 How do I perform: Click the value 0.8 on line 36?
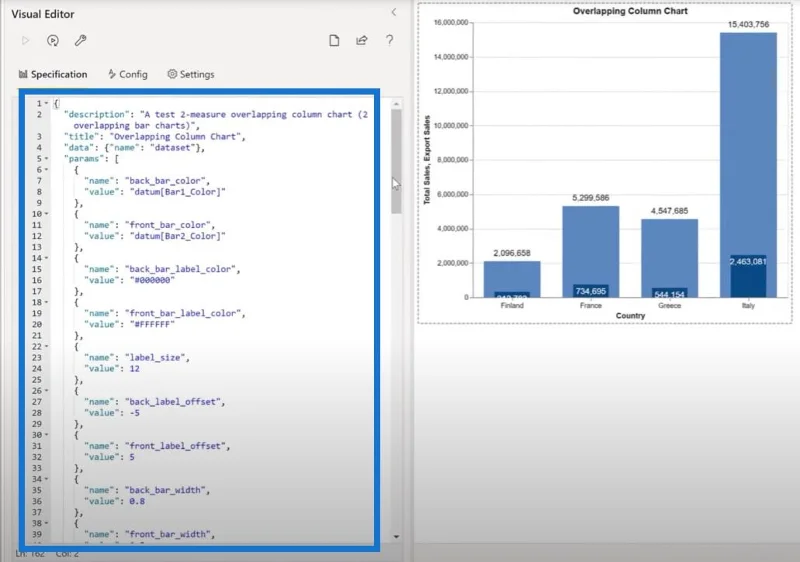[137, 501]
